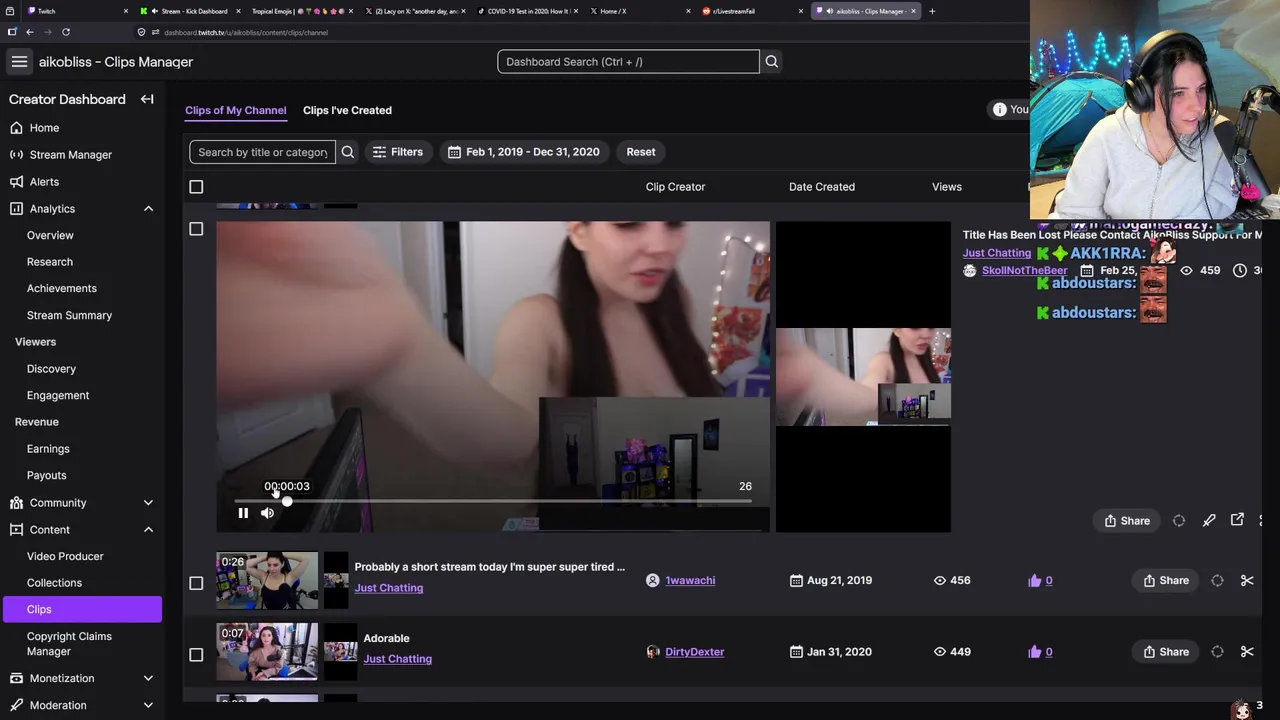Open the DirtyDexter creator link
Image resolution: width=1280 pixels, height=720 pixels.
pyautogui.click(x=694, y=652)
